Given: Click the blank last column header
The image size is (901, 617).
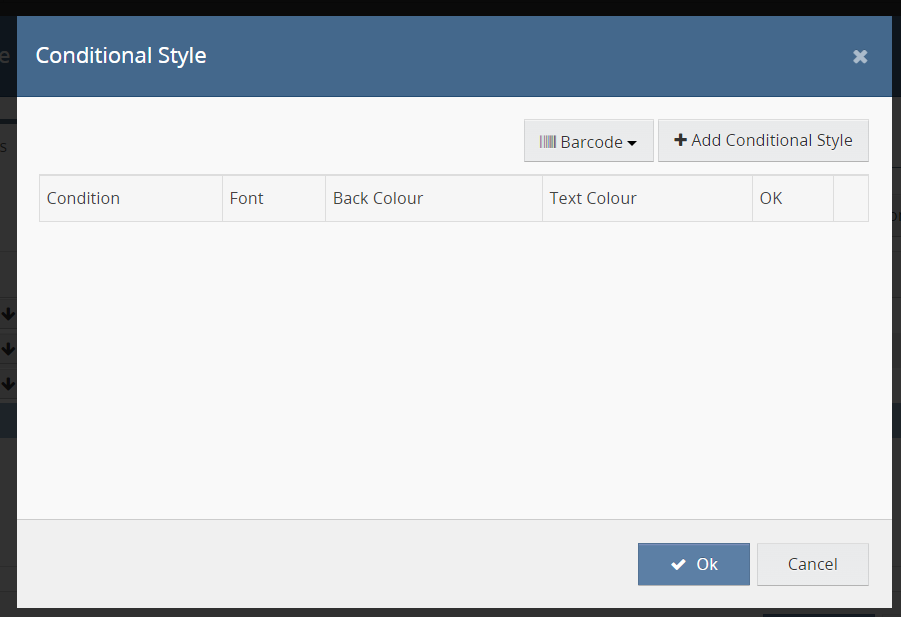Looking at the screenshot, I should [850, 198].
